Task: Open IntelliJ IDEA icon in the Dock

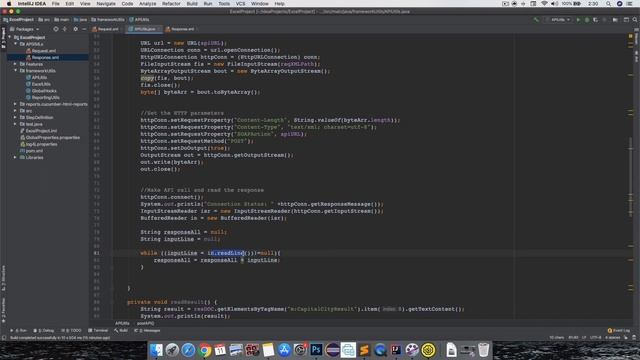Action: point(396,350)
